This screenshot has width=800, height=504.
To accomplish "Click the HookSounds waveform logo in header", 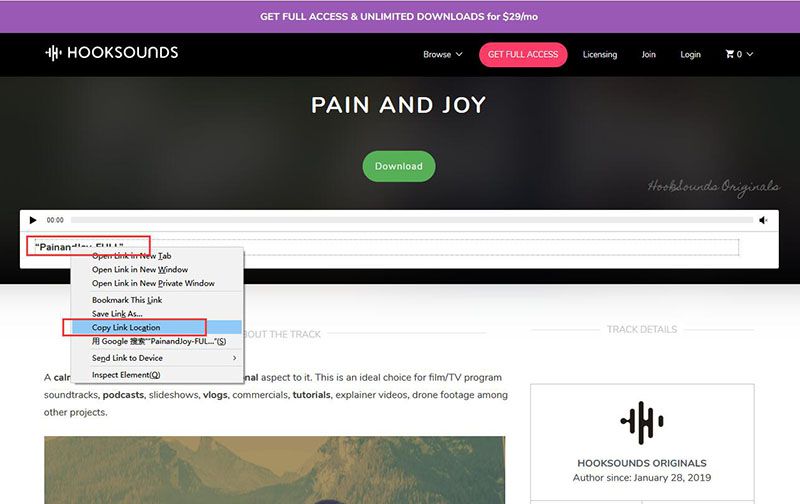I will (x=53, y=53).
